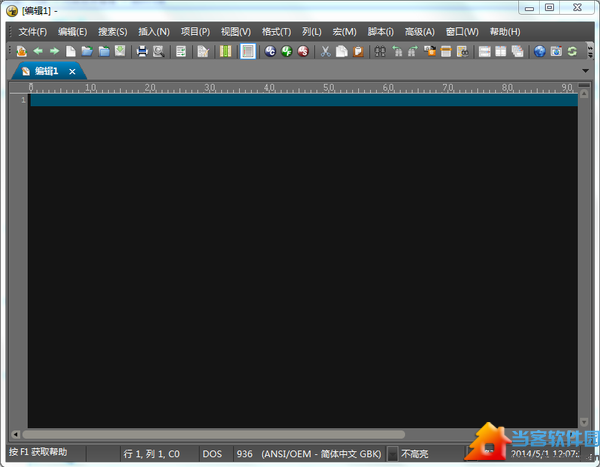This screenshot has width=600, height=467.
Task: Copy selection with the double-page icon
Action: 342,51
